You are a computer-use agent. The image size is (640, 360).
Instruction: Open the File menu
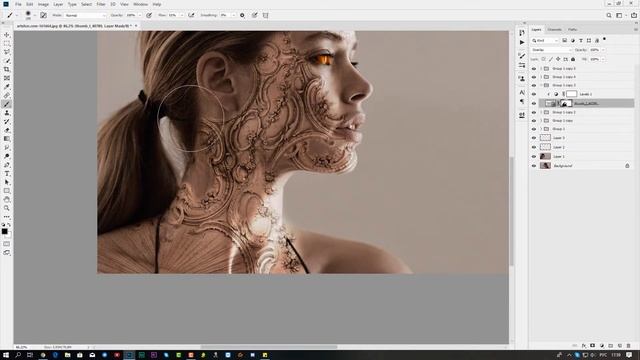[x=18, y=4]
